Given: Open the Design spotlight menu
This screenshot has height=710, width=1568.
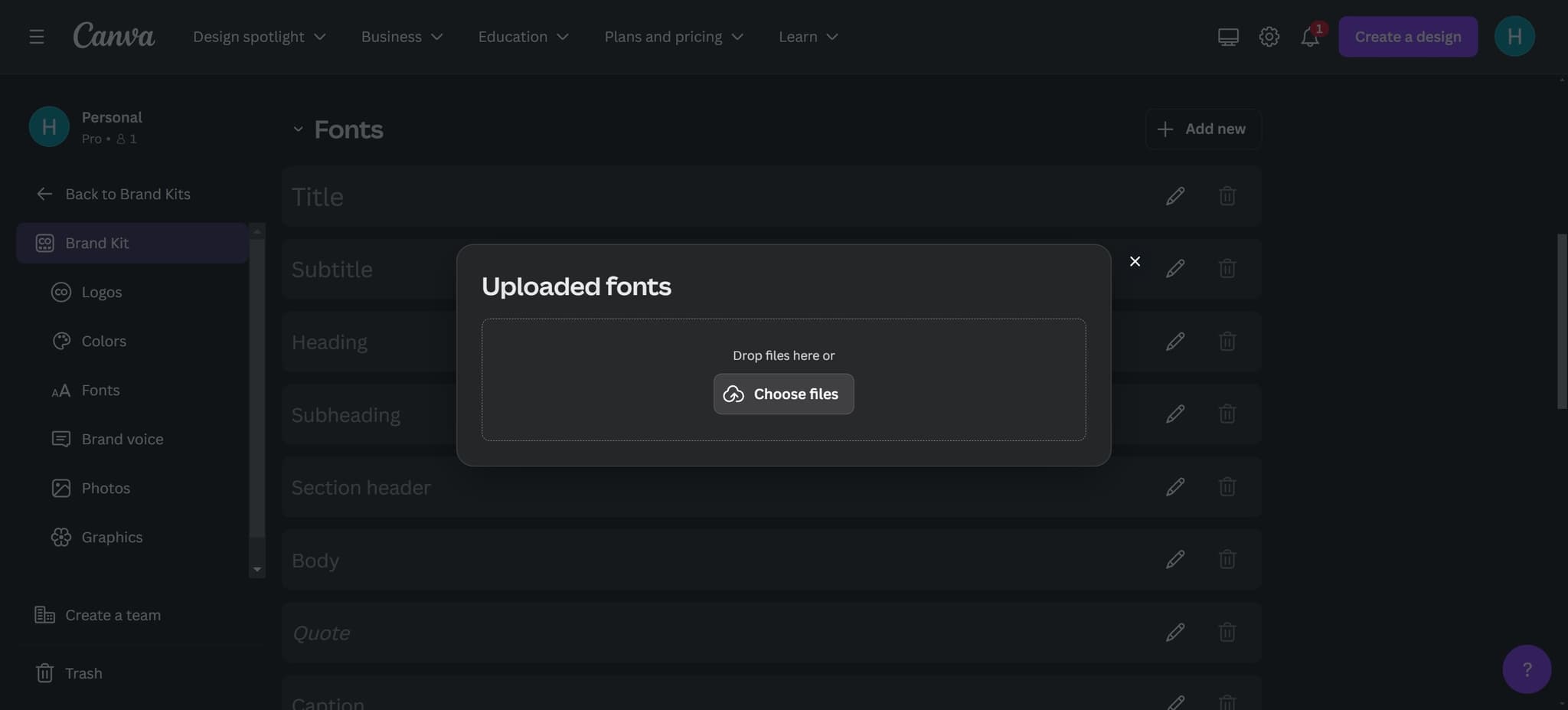Looking at the screenshot, I should pyautogui.click(x=259, y=36).
